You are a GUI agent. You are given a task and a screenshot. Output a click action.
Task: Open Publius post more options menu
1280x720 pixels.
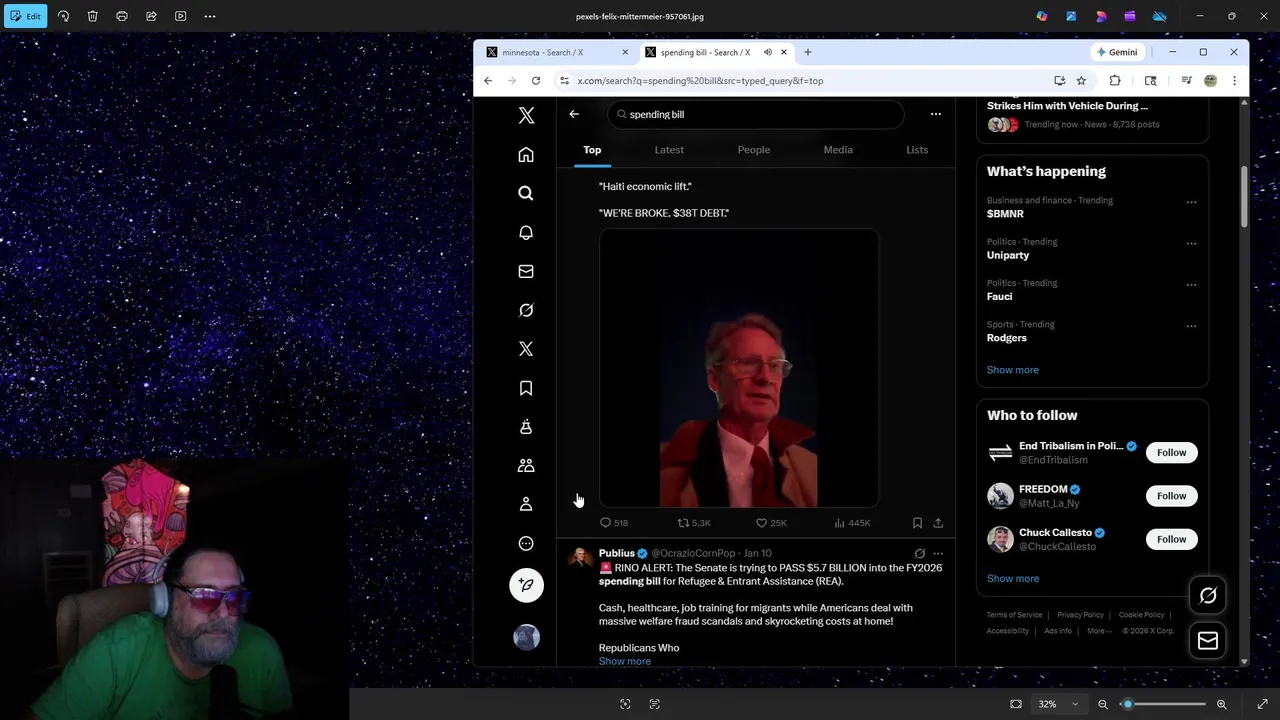pyautogui.click(x=938, y=553)
